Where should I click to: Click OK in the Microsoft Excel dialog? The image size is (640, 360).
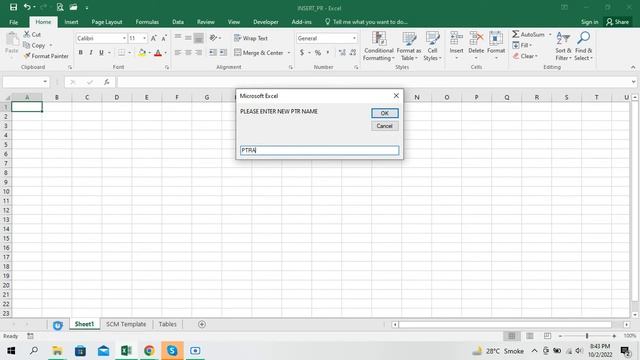point(384,113)
